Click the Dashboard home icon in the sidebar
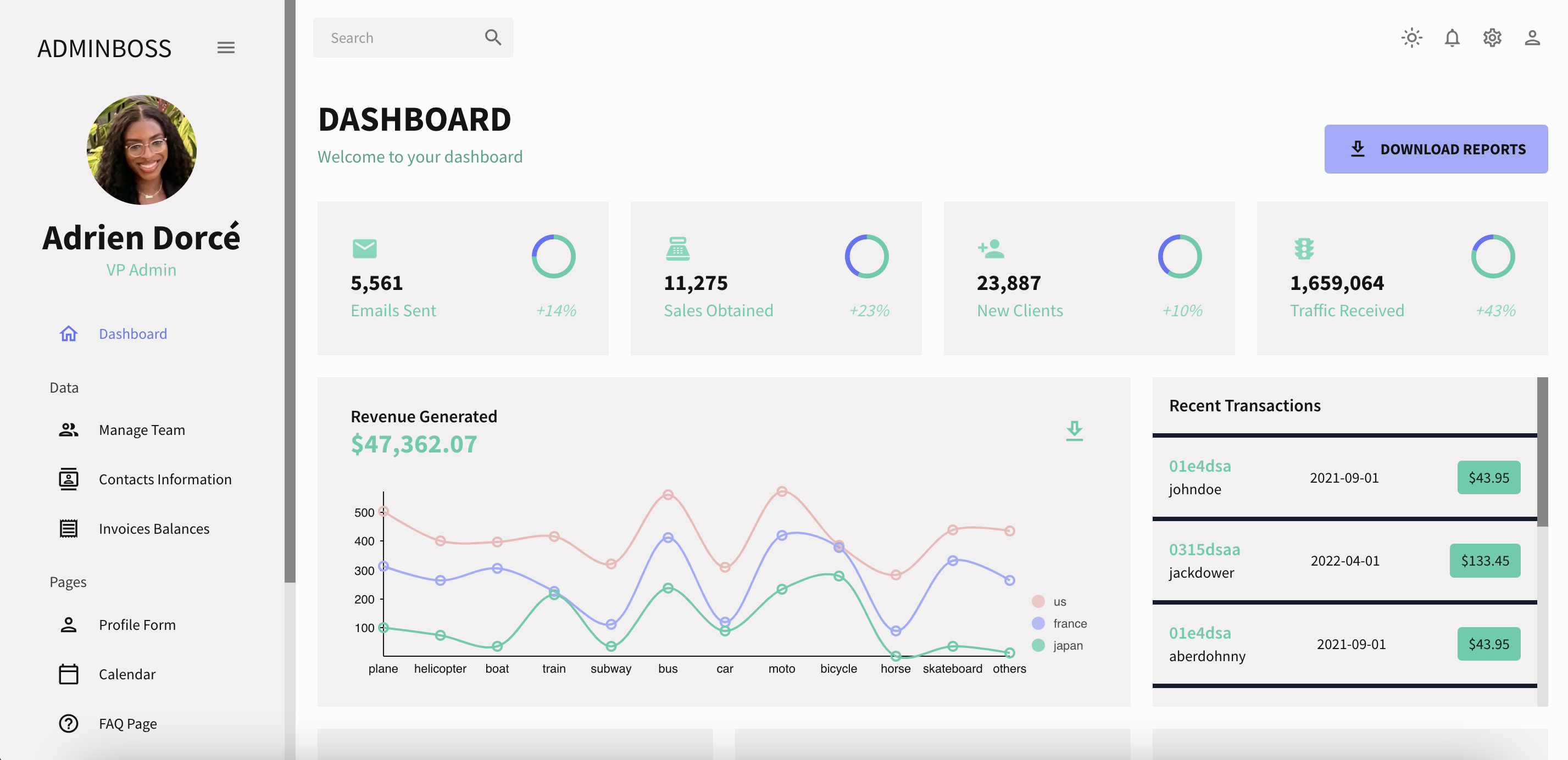Image resolution: width=1568 pixels, height=760 pixels. (x=68, y=333)
